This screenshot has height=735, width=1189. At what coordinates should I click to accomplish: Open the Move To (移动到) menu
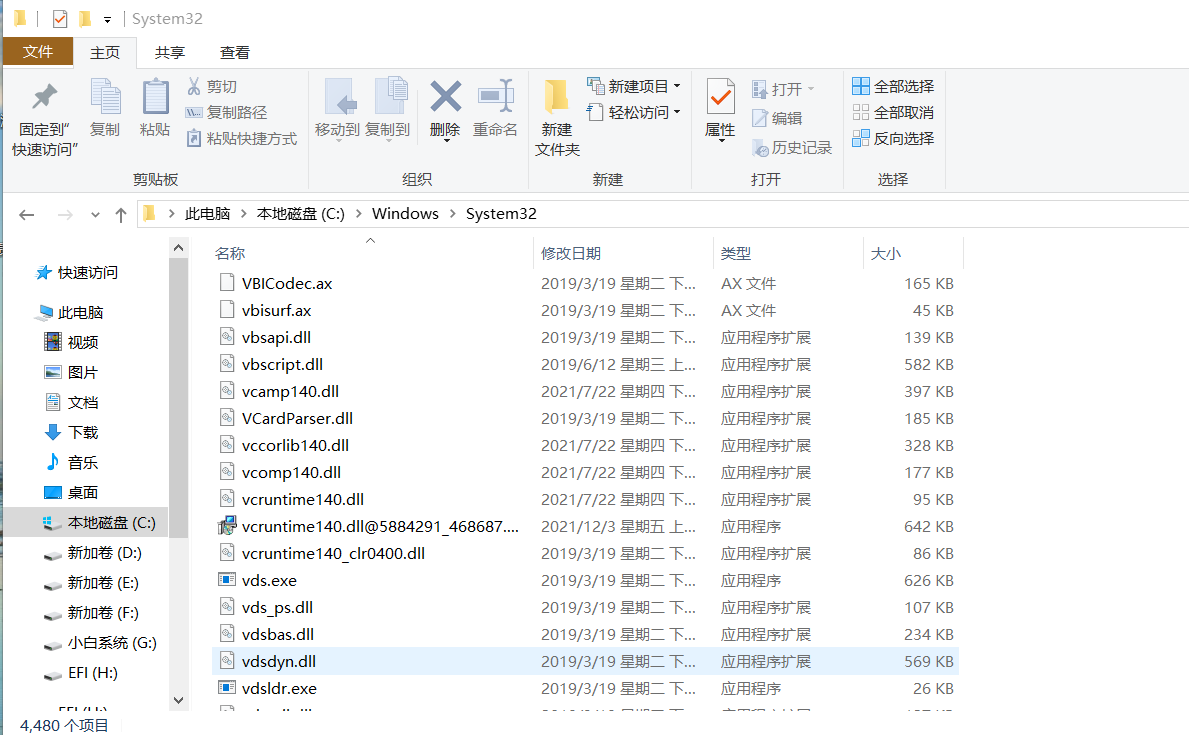337,110
